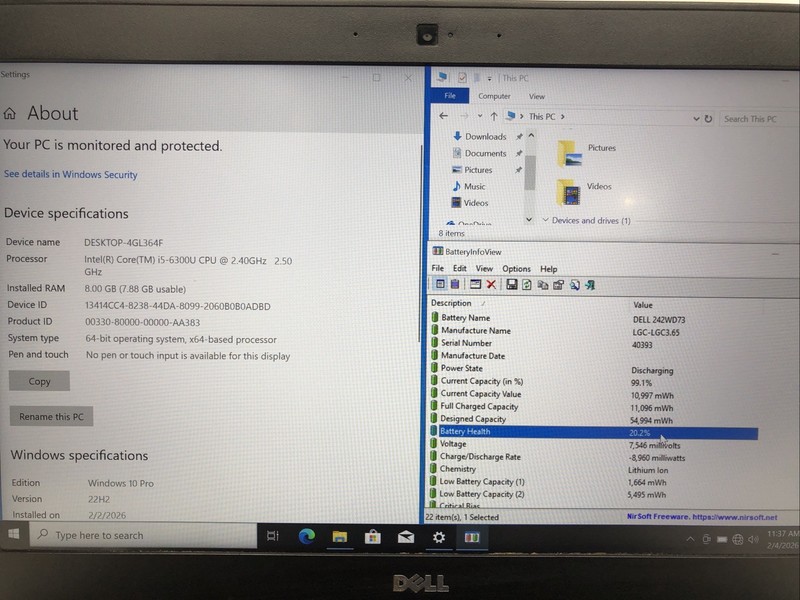Refresh battery info with the refresh icon
Viewport: 800px width, 600px height.
tap(527, 285)
